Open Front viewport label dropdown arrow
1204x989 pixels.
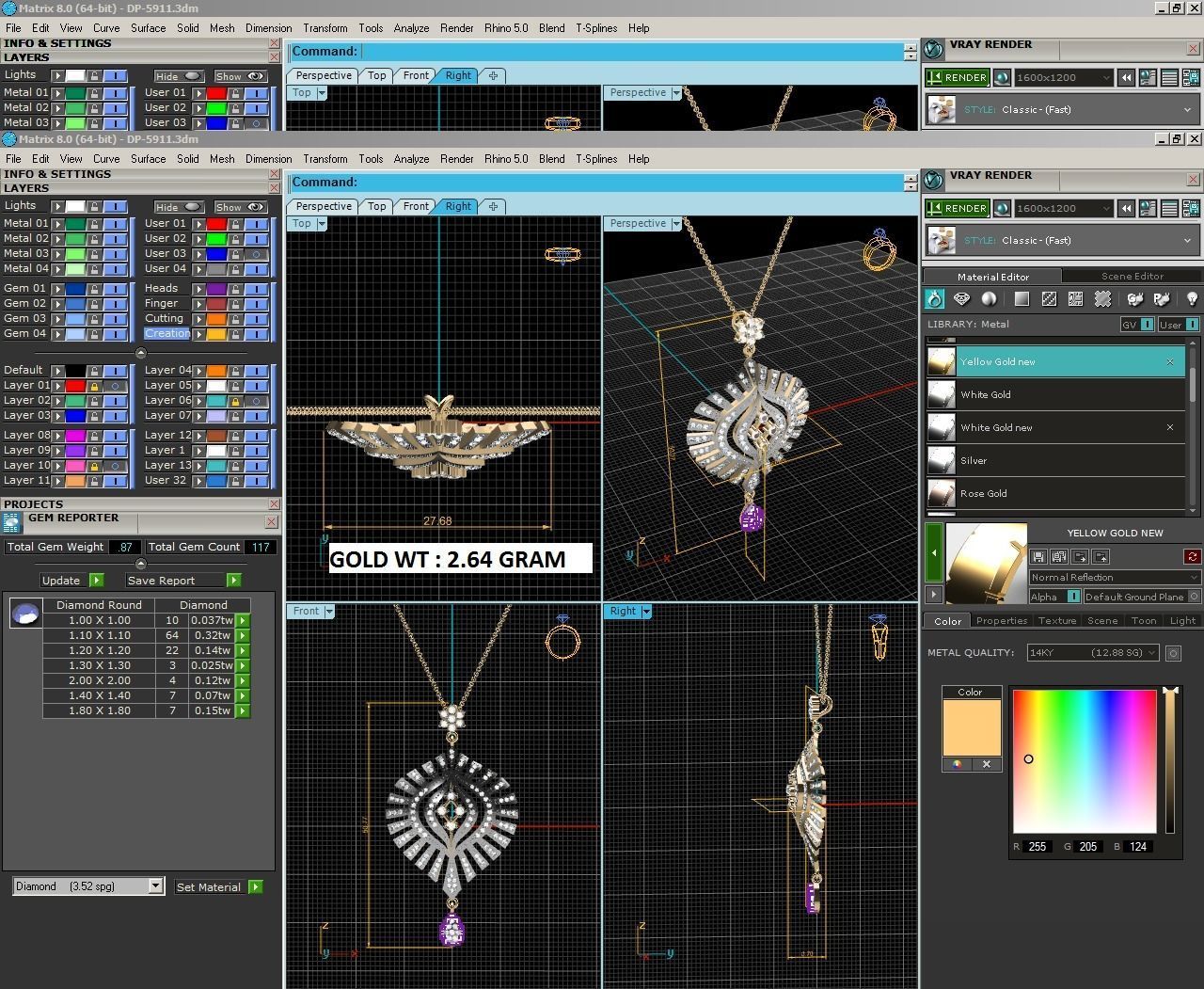[329, 612]
